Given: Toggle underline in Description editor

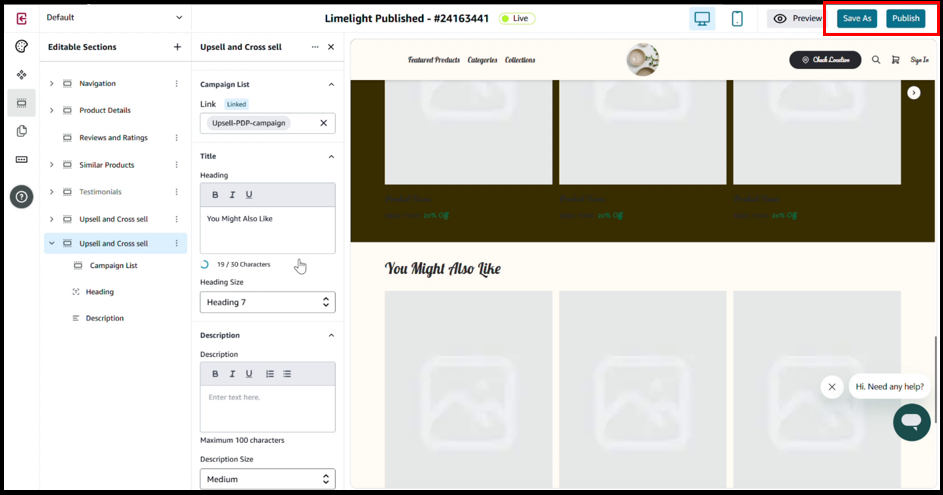Looking at the screenshot, I should point(249,374).
